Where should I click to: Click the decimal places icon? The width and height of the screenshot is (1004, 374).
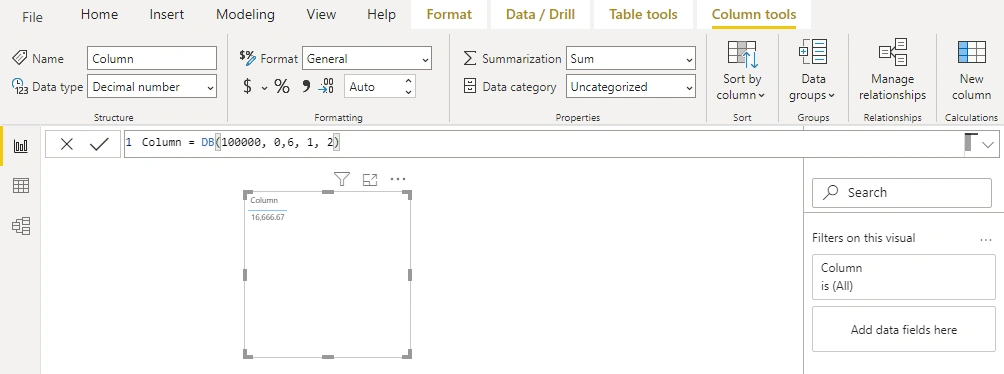(x=326, y=86)
